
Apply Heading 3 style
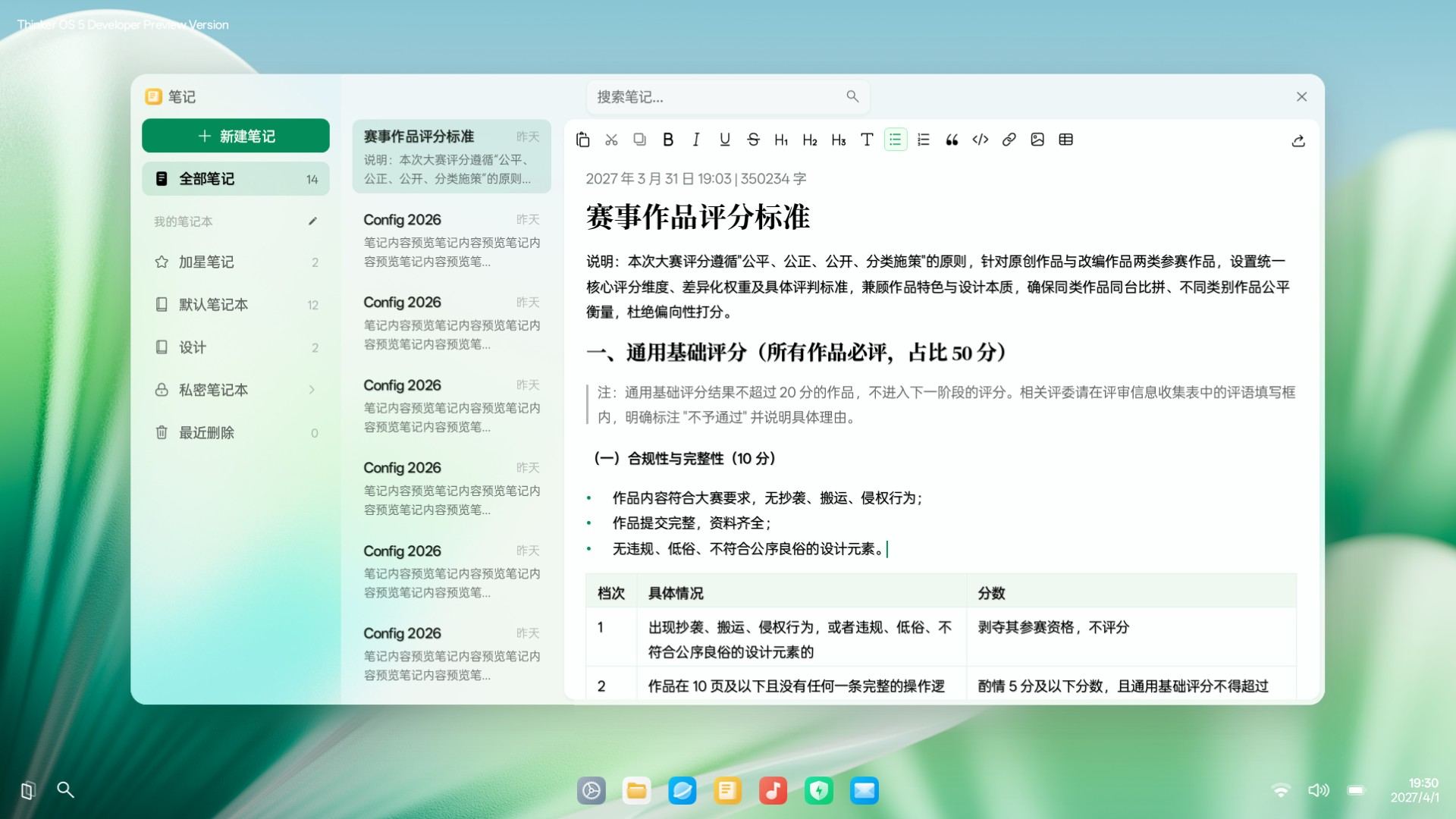point(838,140)
